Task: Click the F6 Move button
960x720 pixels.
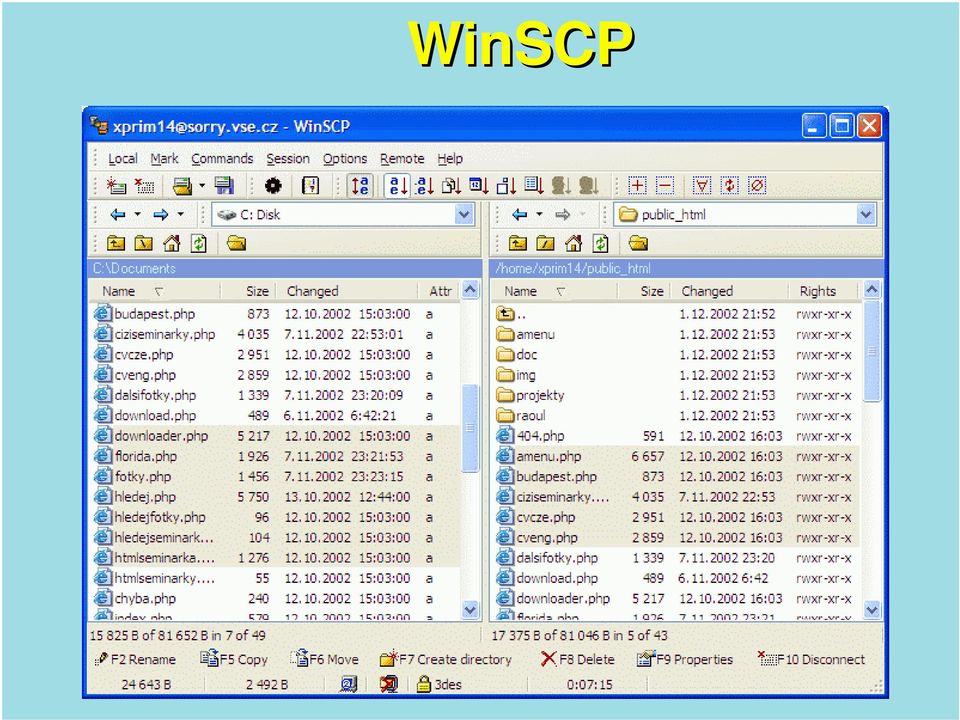Action: (324, 659)
